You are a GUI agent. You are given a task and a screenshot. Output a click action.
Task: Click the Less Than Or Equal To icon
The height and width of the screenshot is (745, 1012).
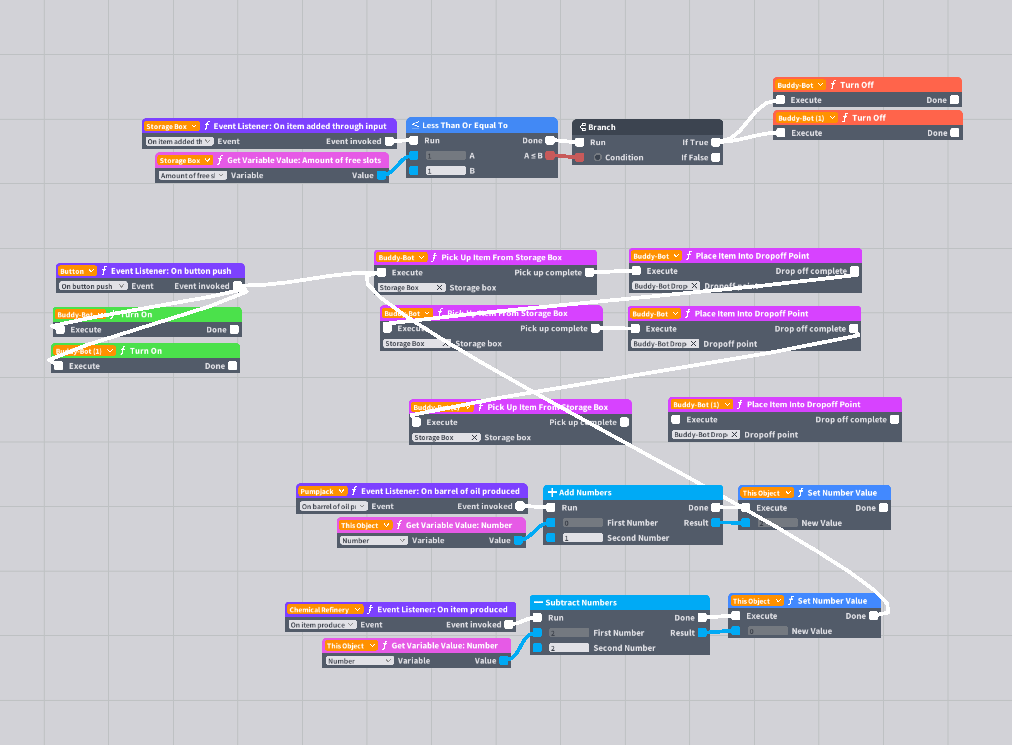(415, 125)
